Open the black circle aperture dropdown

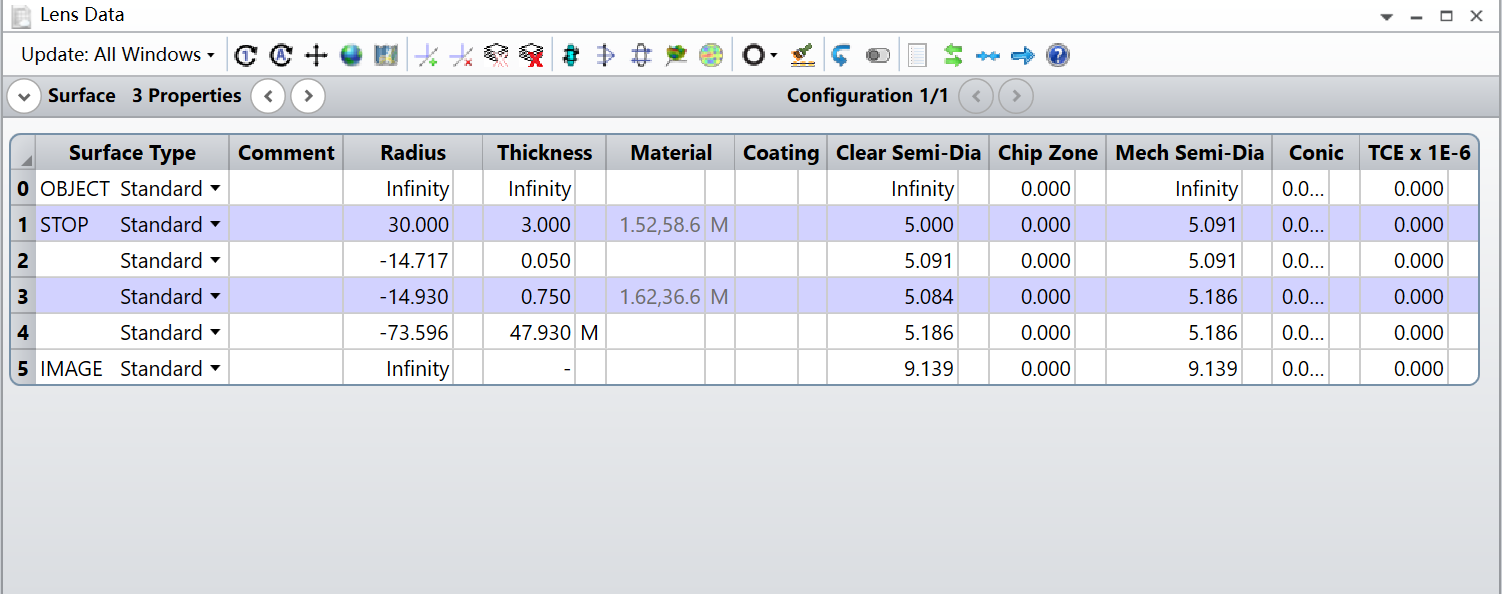[758, 55]
